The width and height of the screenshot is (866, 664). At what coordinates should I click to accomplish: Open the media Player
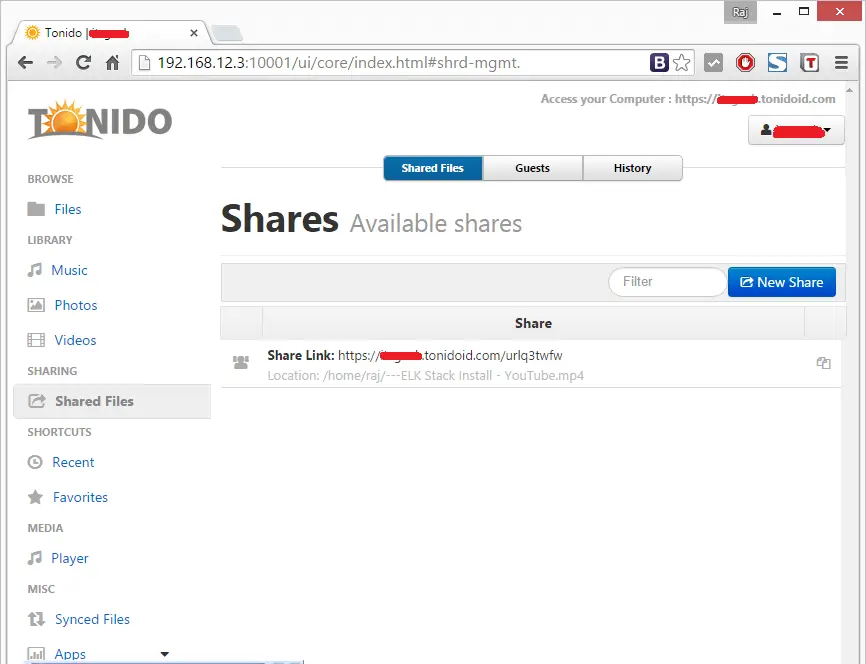click(70, 558)
